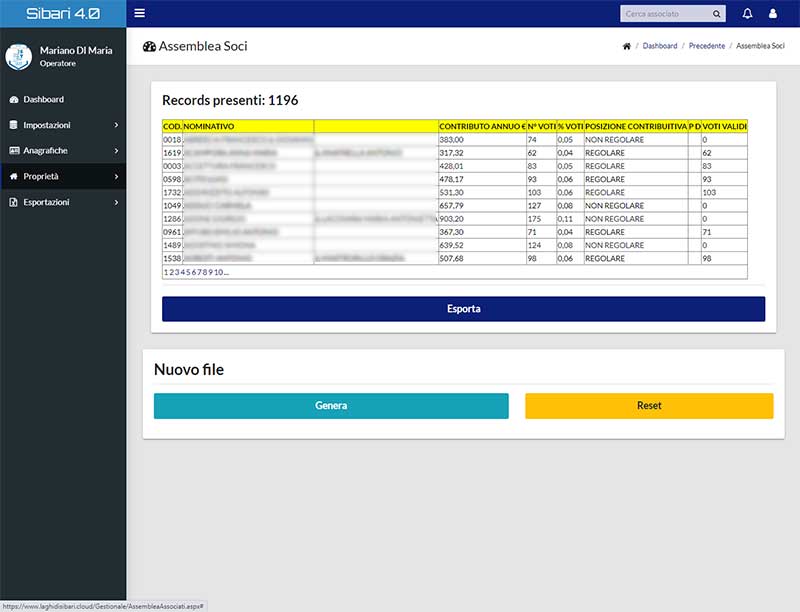This screenshot has width=800, height=612.
Task: Click the NOMINATIVO column header
Action: (248, 126)
